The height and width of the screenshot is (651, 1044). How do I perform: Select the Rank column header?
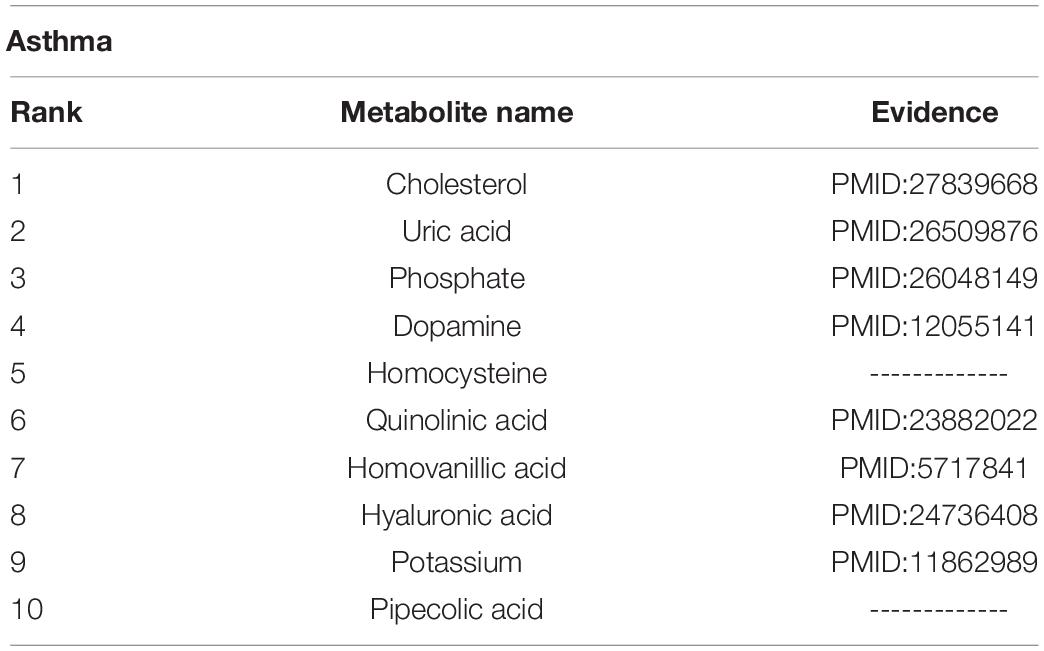46,112
